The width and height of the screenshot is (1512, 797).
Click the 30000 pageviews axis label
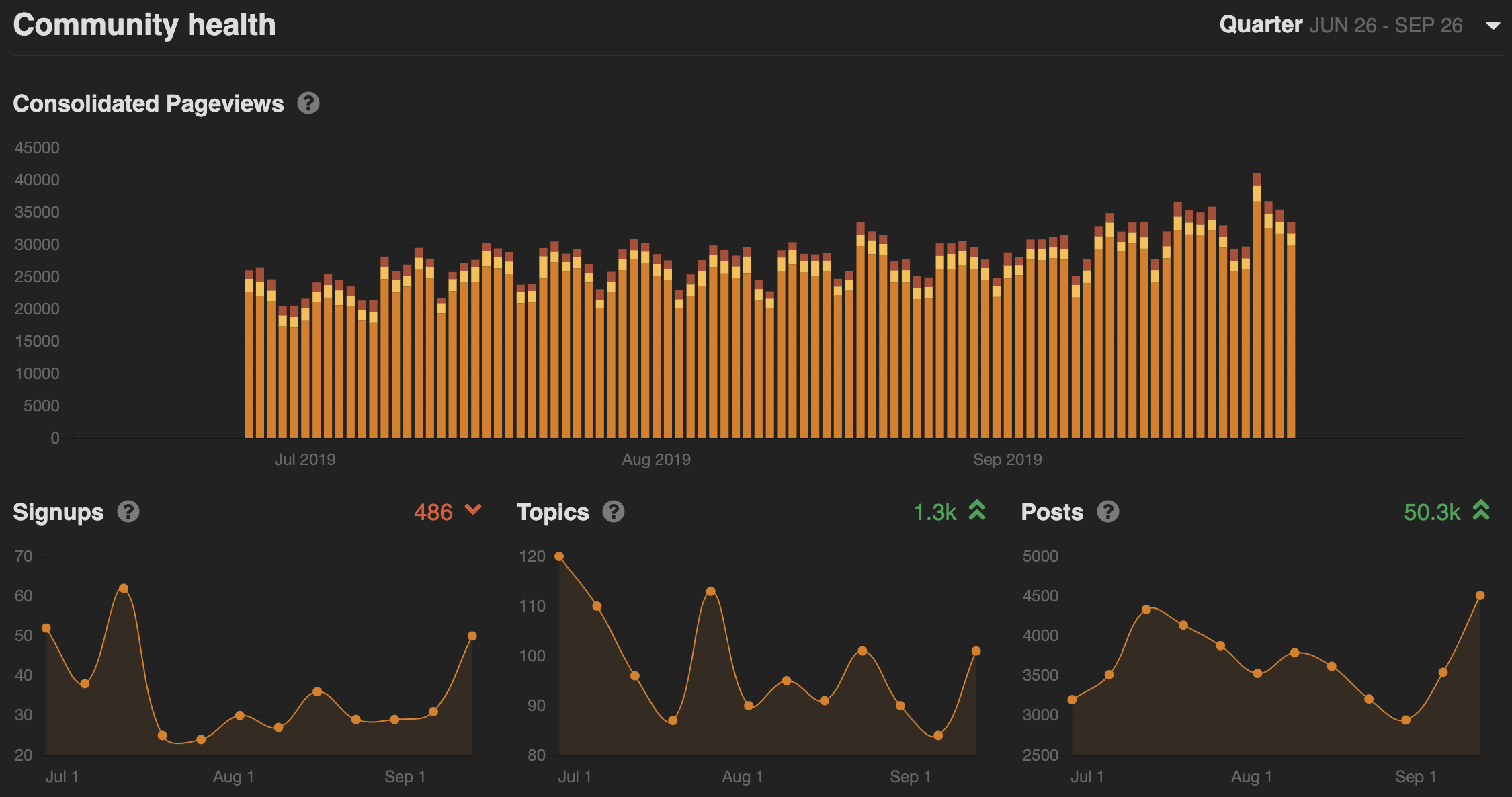[x=38, y=245]
